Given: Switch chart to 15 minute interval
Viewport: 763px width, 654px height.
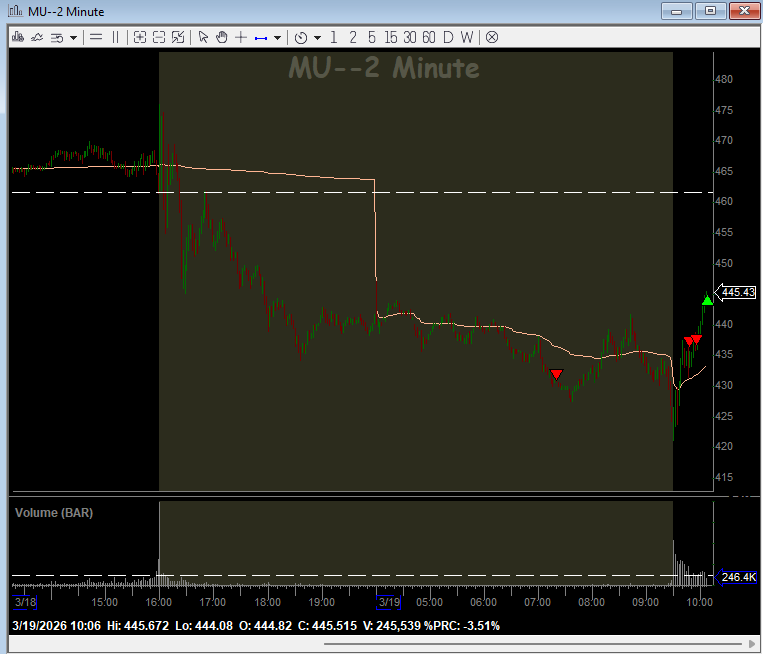Looking at the screenshot, I should coord(390,37).
